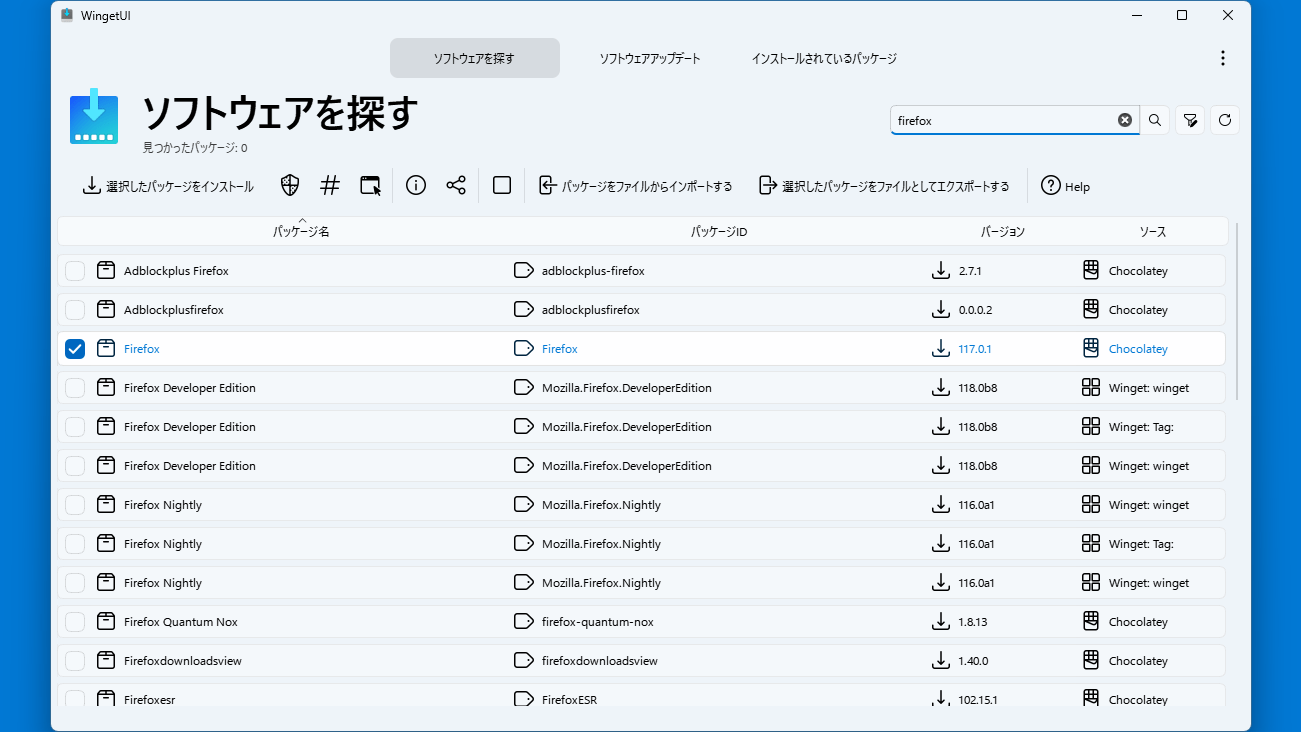
Task: Check the Adblockplusfirefox row checkbox
Action: (x=75, y=310)
